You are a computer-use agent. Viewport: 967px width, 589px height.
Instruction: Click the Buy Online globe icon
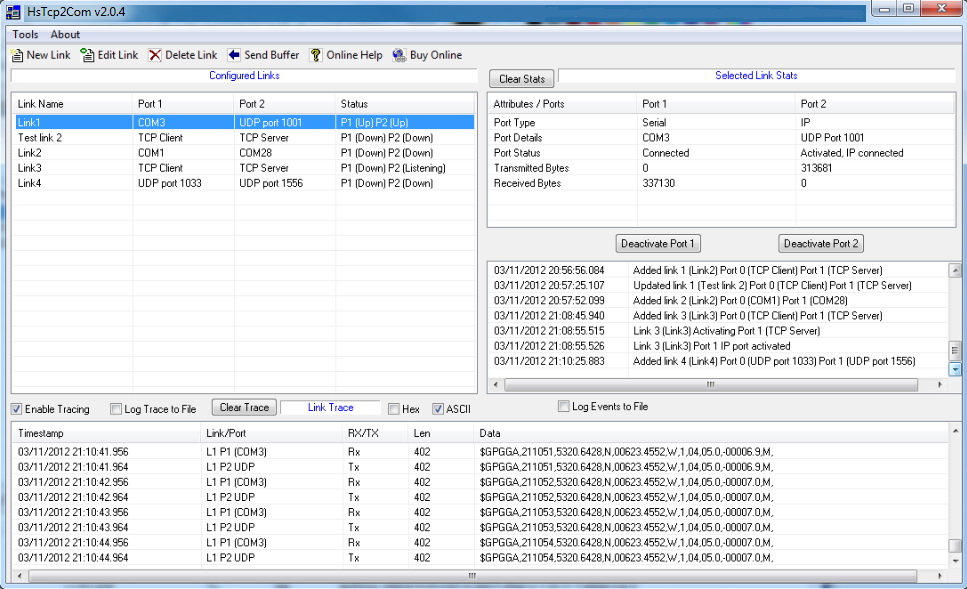coord(400,55)
